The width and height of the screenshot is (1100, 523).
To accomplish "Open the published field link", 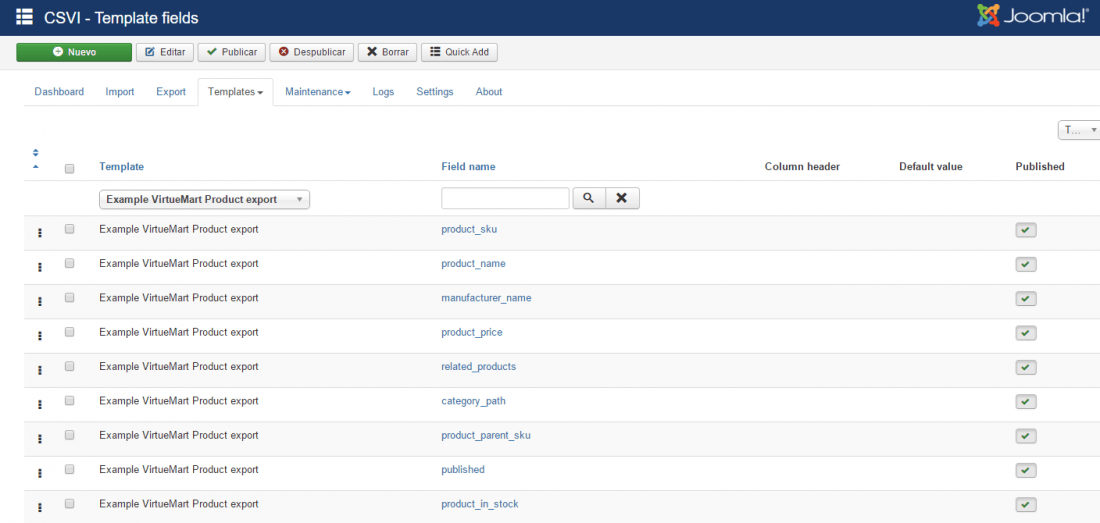I will [463, 470].
